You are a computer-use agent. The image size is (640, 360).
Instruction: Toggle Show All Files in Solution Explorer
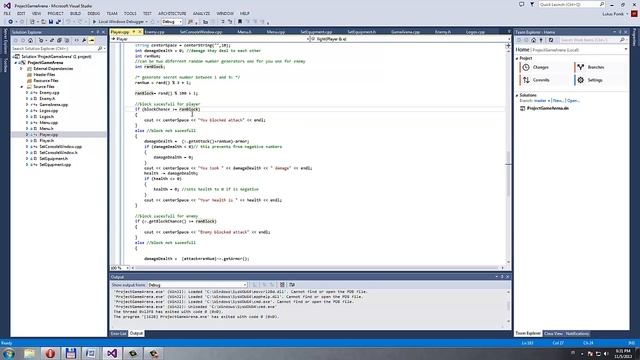67,40
